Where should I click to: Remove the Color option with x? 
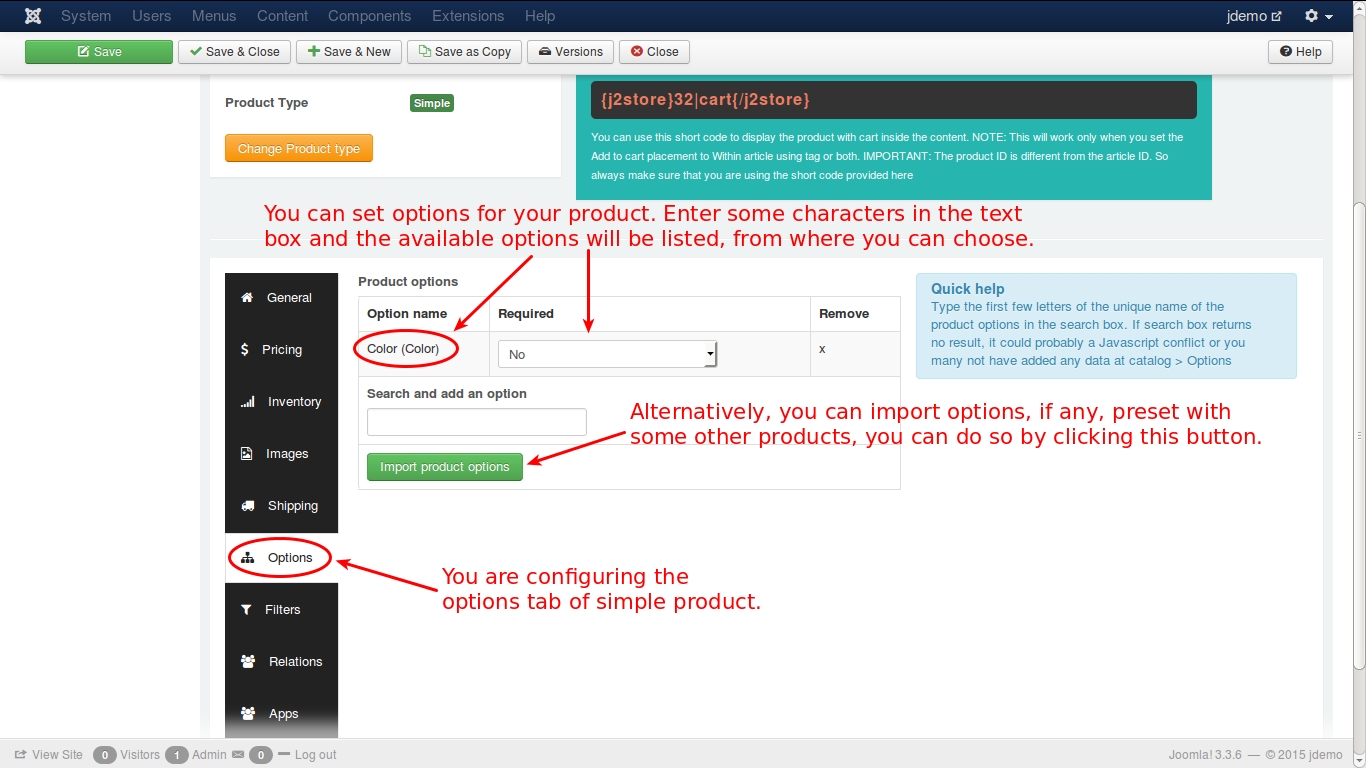click(822, 349)
